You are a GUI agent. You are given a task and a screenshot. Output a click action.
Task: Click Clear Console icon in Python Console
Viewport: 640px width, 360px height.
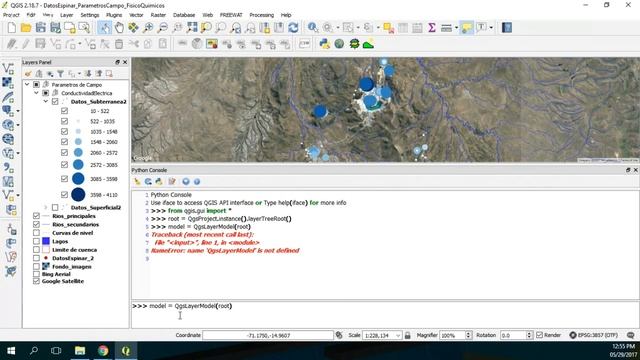pyautogui.click(x=137, y=182)
